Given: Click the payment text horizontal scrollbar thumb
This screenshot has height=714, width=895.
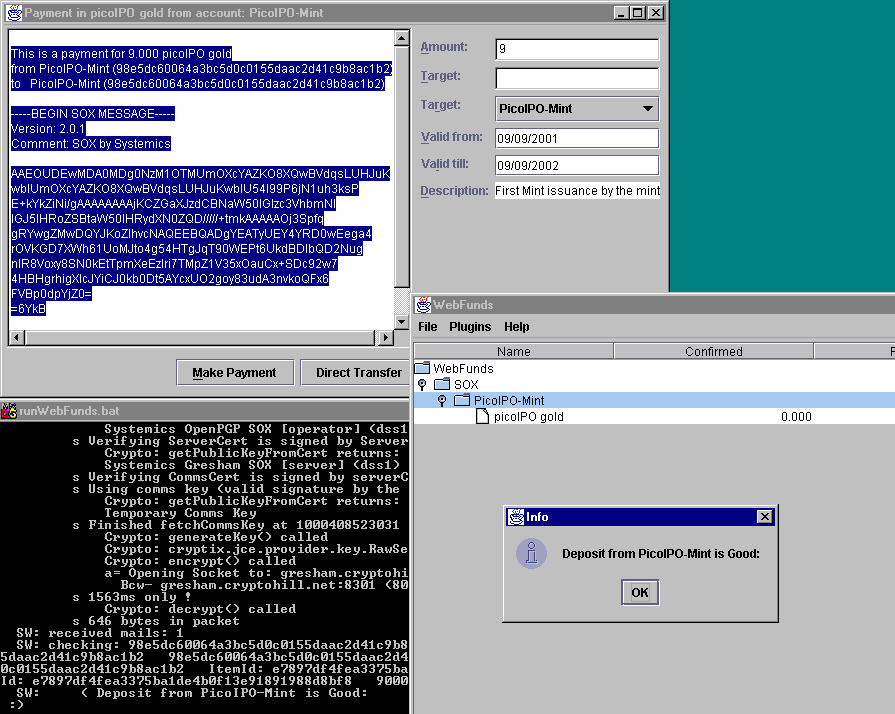Looking at the screenshot, I should 200,337.
